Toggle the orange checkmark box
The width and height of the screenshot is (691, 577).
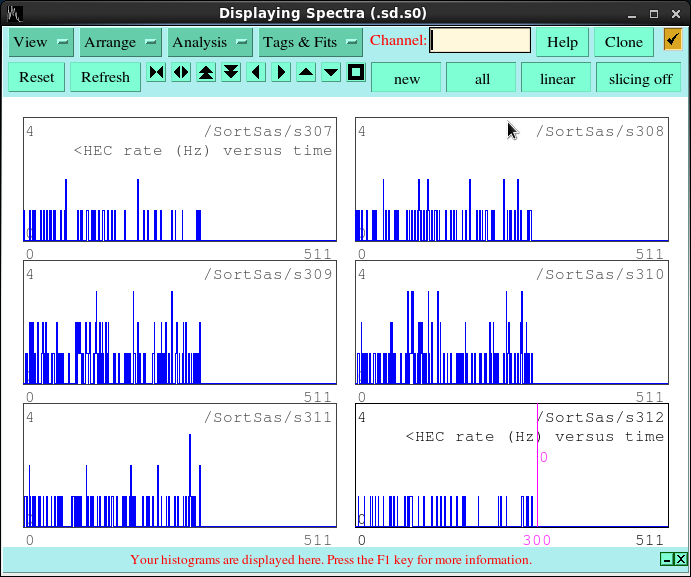(x=672, y=40)
